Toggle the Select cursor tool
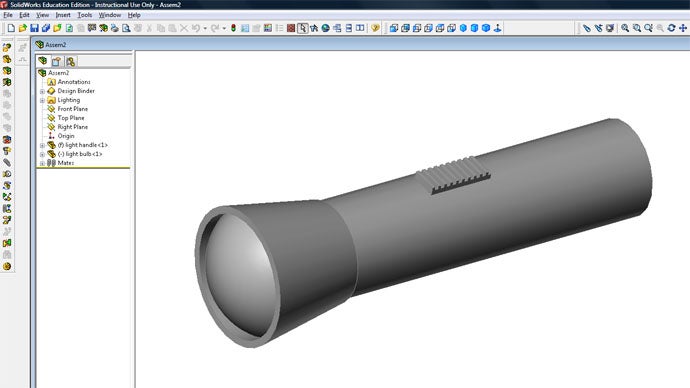 tap(302, 28)
